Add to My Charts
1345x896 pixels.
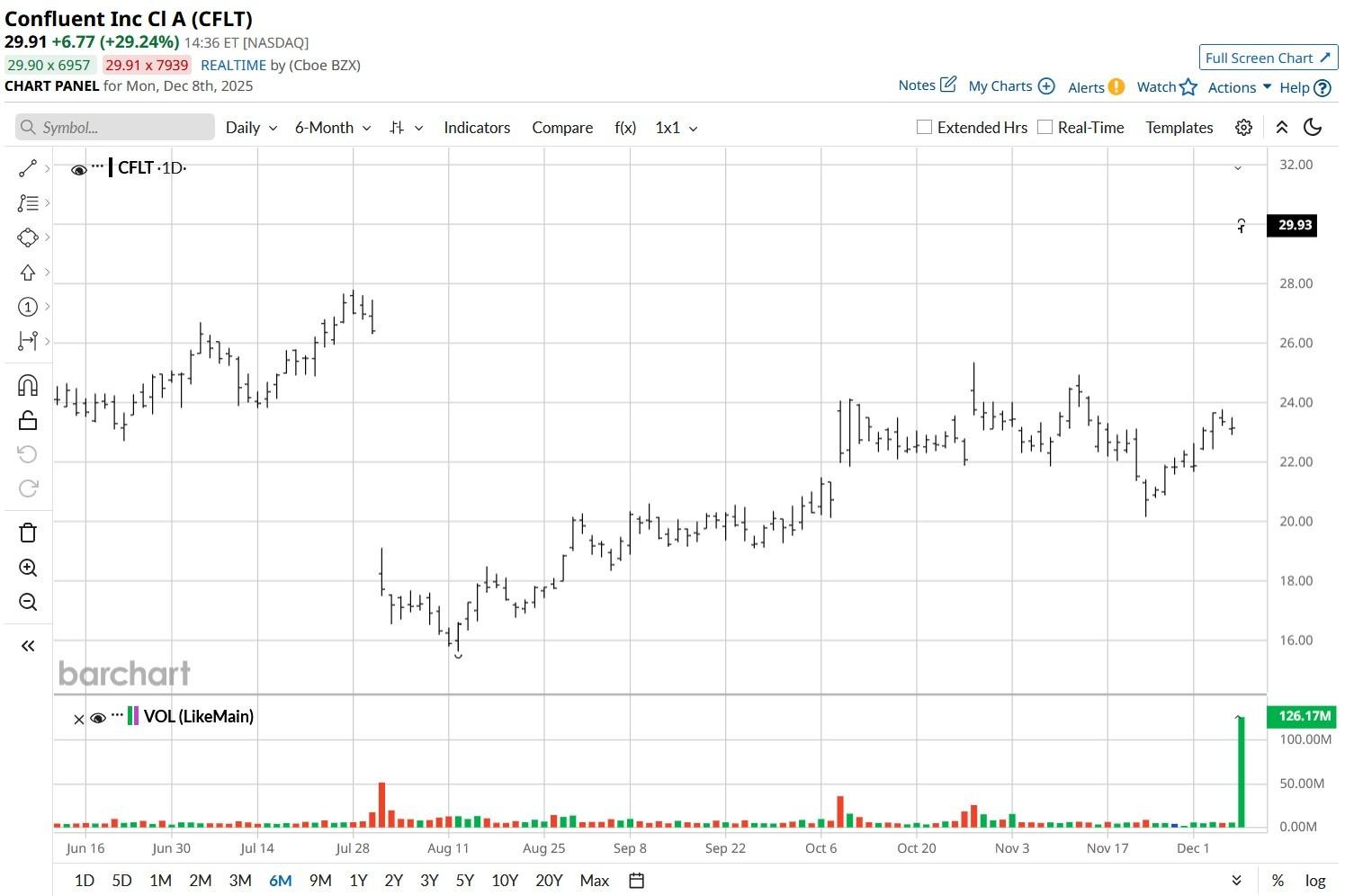1011,86
